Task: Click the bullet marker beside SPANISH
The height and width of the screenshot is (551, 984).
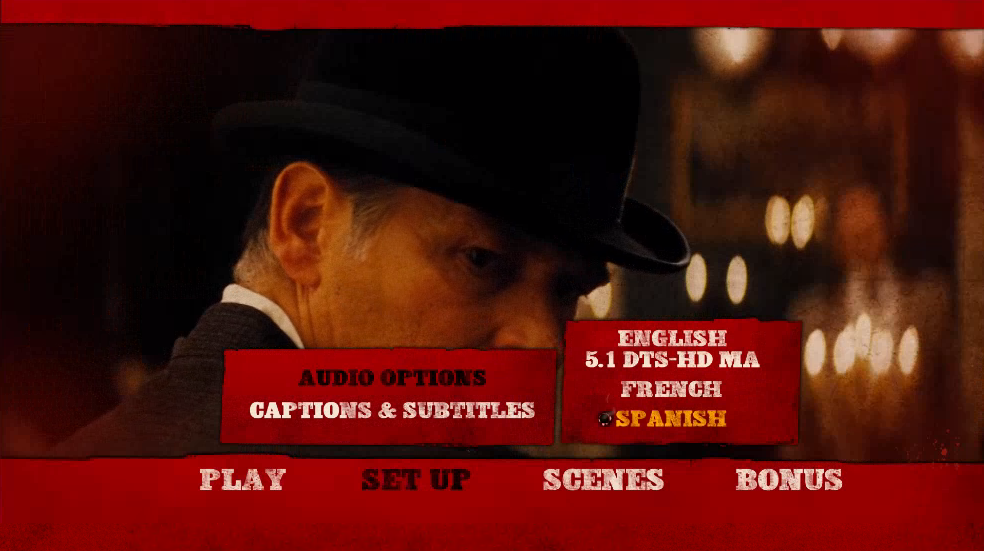Action: coord(605,419)
